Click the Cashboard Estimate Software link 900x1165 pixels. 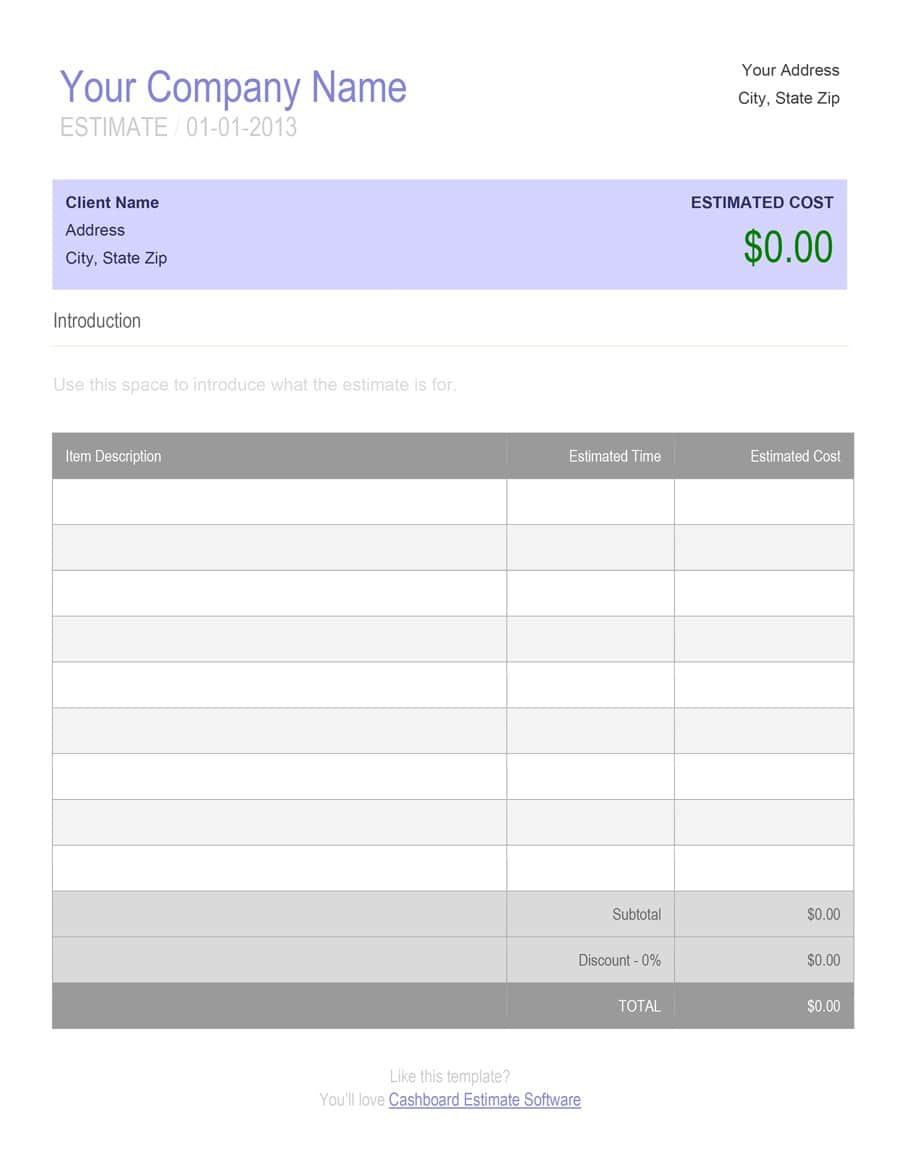(484, 1100)
